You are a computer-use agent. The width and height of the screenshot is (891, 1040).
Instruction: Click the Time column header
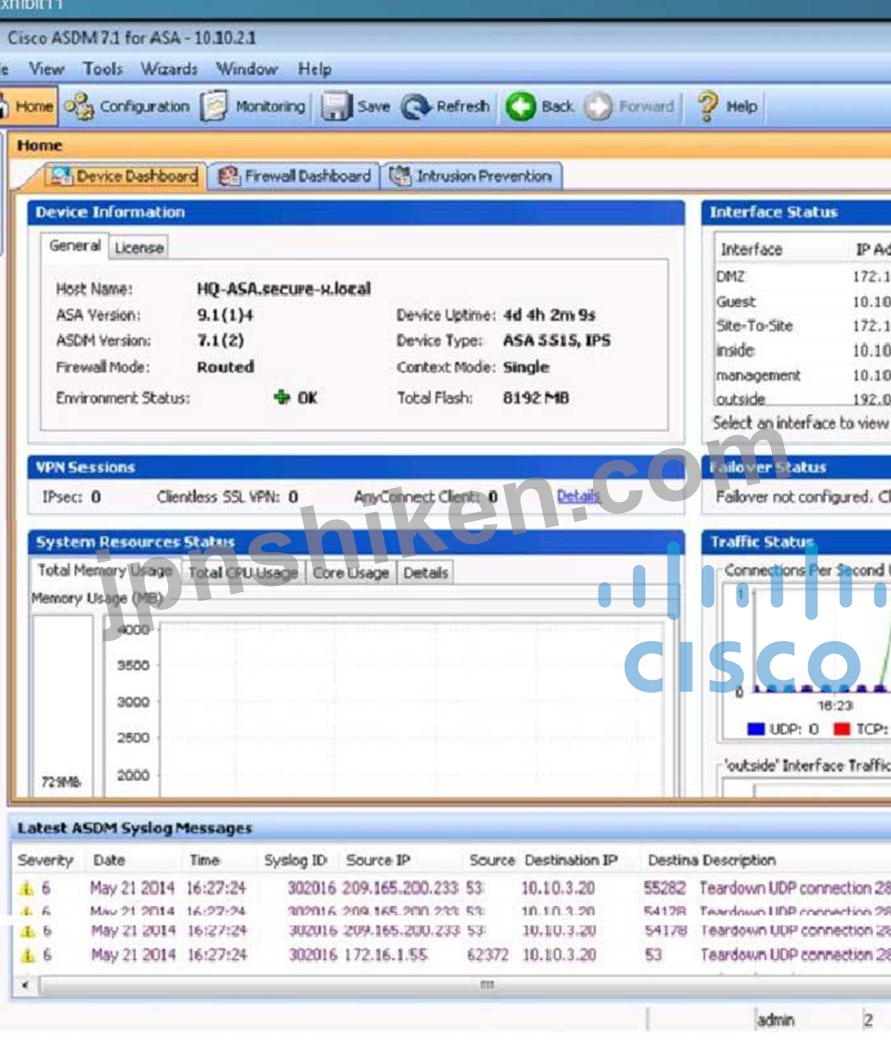pos(204,860)
